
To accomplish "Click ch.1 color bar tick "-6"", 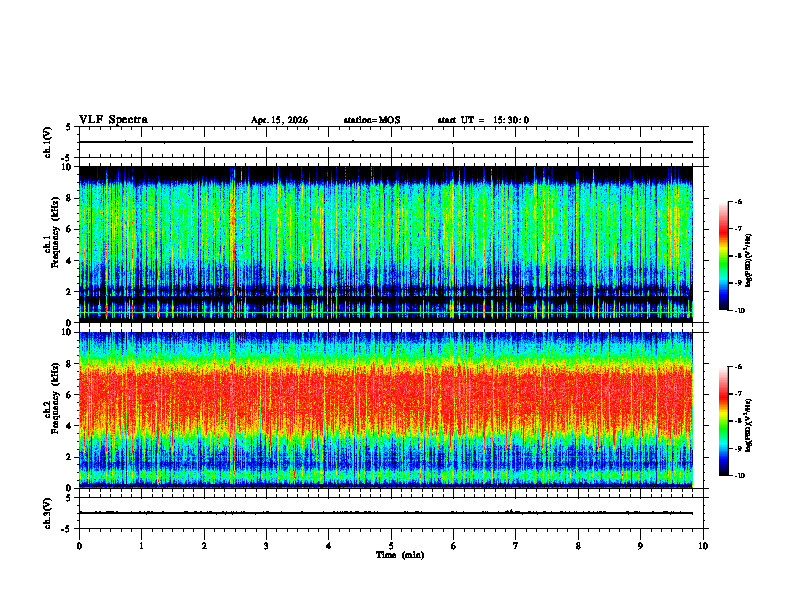I will pyautogui.click(x=738, y=201).
